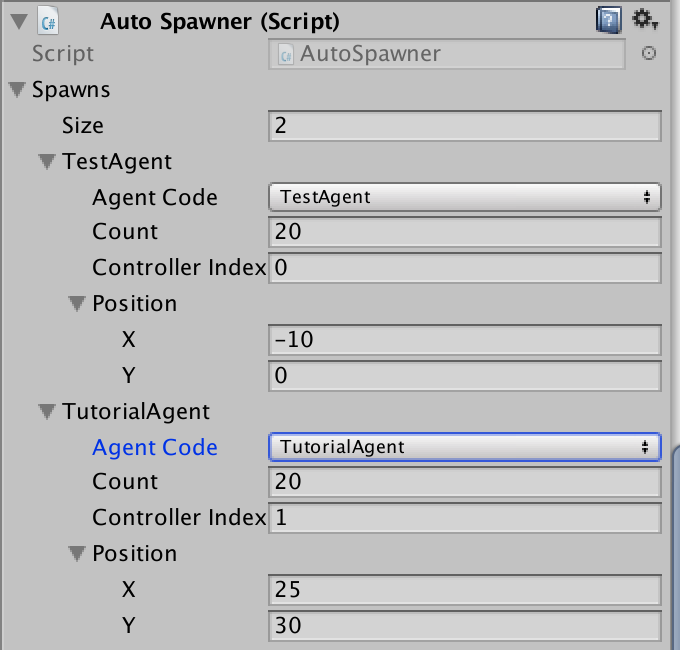Viewport: 680px width, 650px height.
Task: Collapse the TutorialAgent element foldout
Action: point(46,412)
